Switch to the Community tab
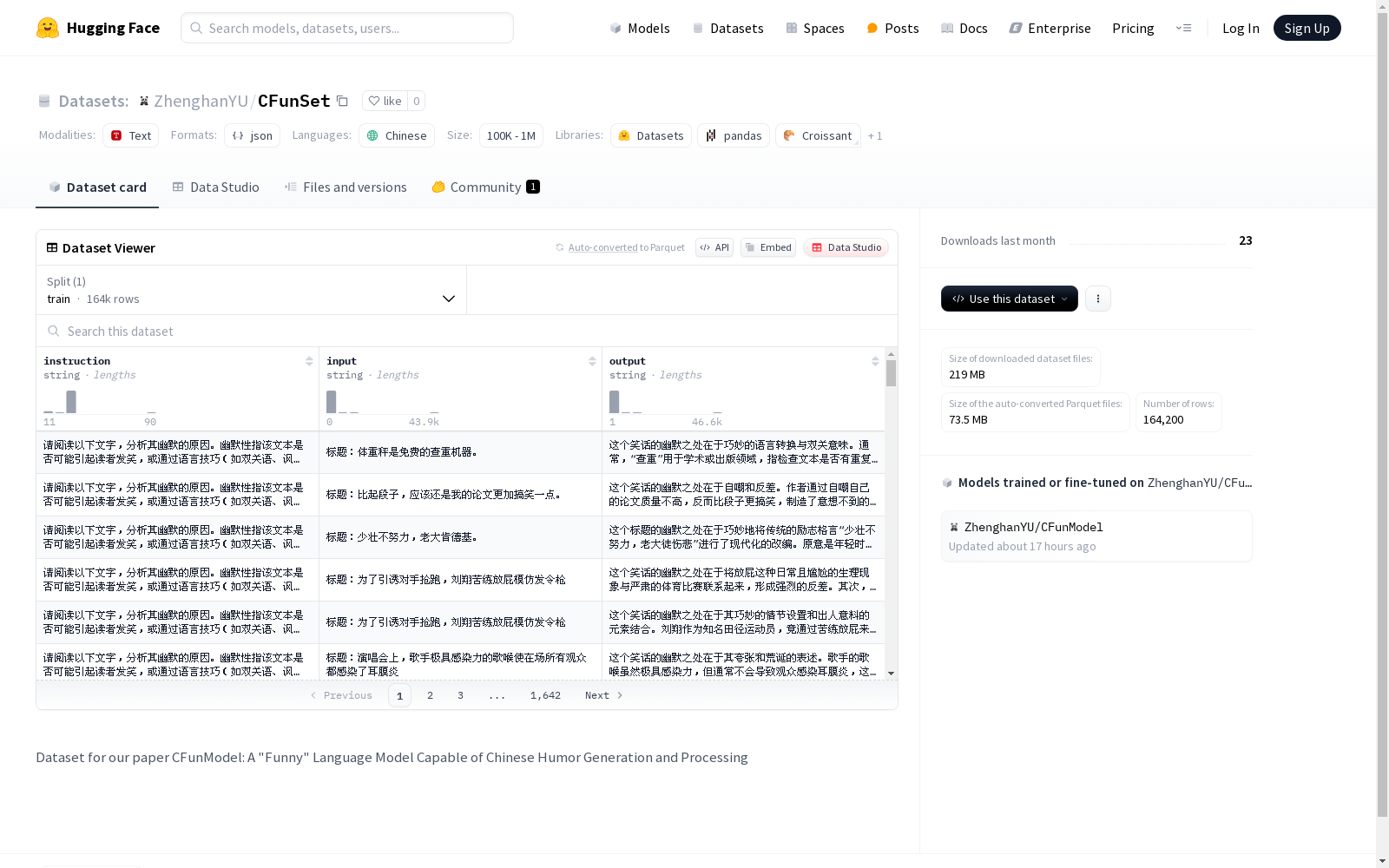The height and width of the screenshot is (868, 1389). 486,187
